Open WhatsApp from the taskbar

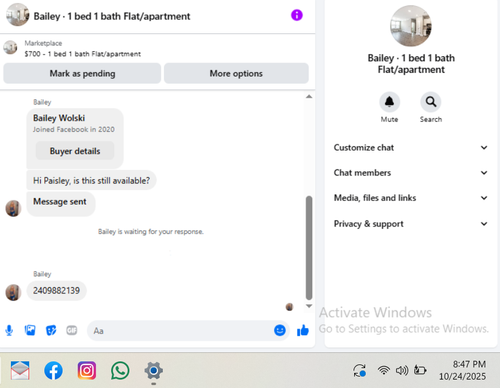[120, 370]
